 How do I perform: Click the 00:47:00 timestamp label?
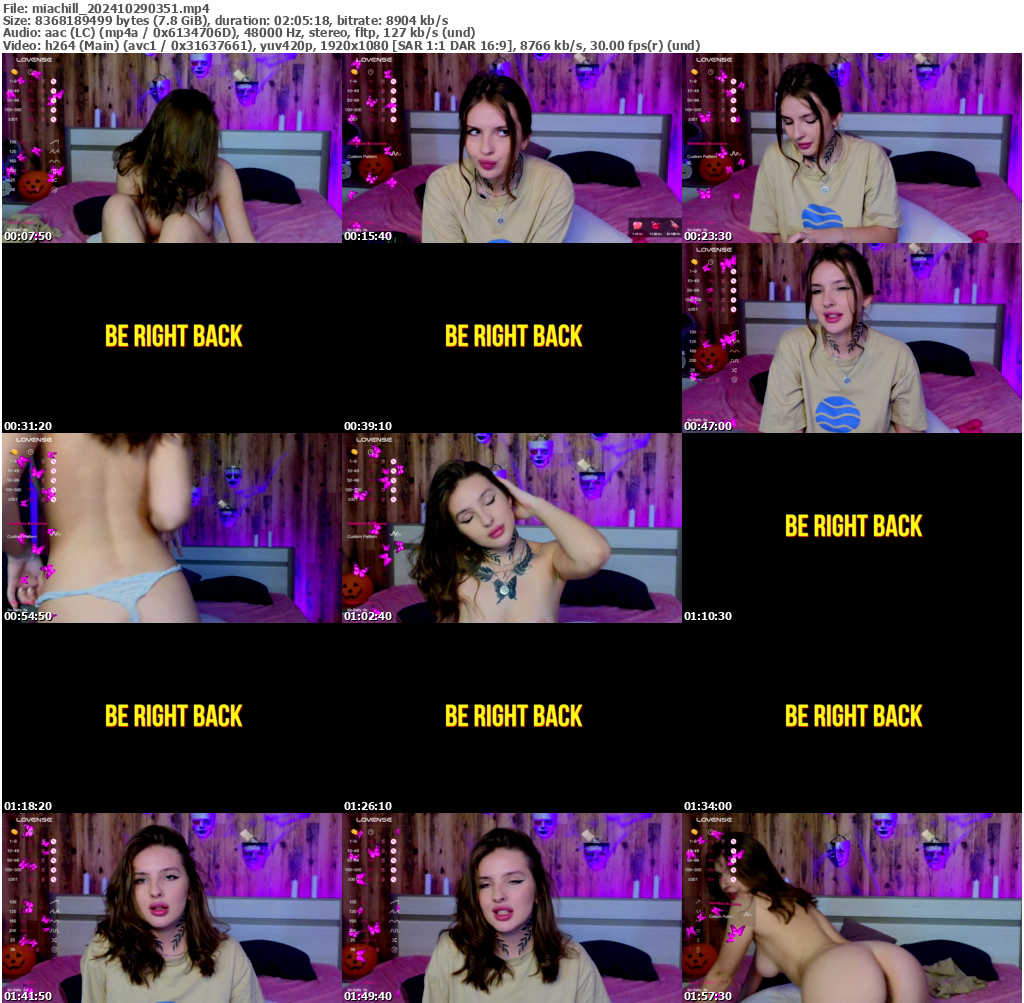click(708, 426)
